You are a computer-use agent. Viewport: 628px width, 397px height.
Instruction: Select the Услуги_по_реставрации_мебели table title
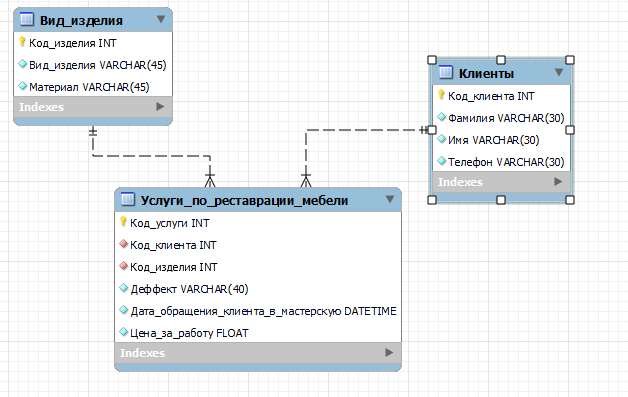(244, 200)
